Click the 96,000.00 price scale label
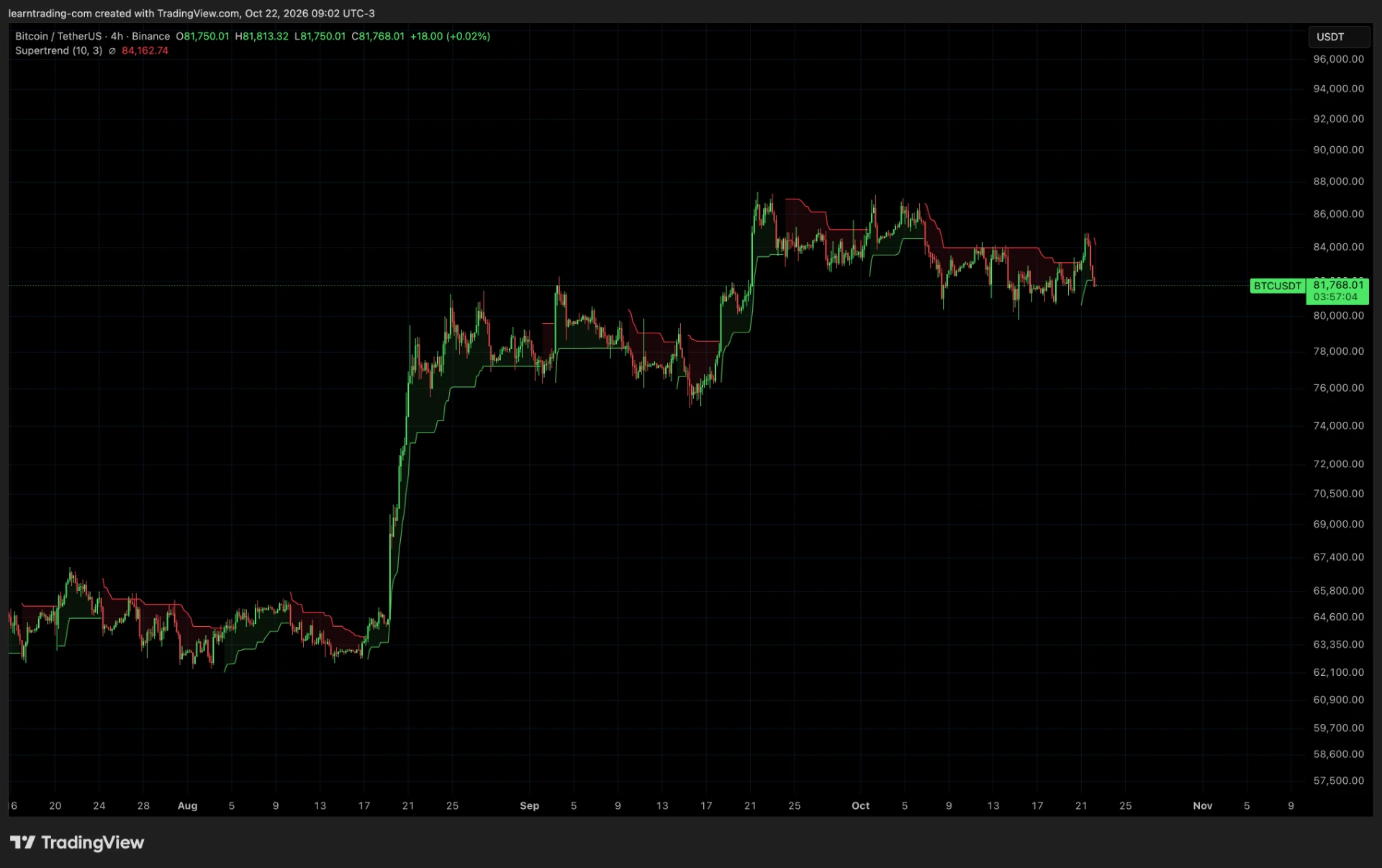1382x868 pixels. 1338,59
